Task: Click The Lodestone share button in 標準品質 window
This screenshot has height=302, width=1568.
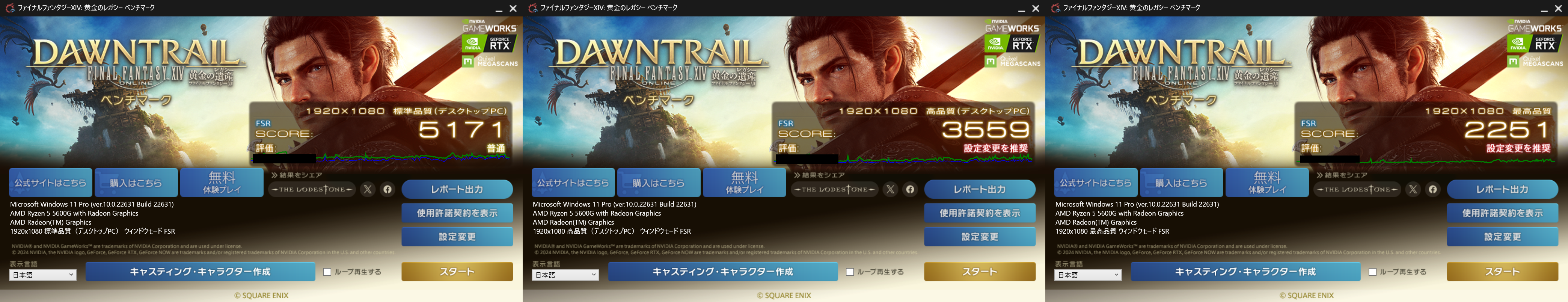Action: click(x=312, y=189)
